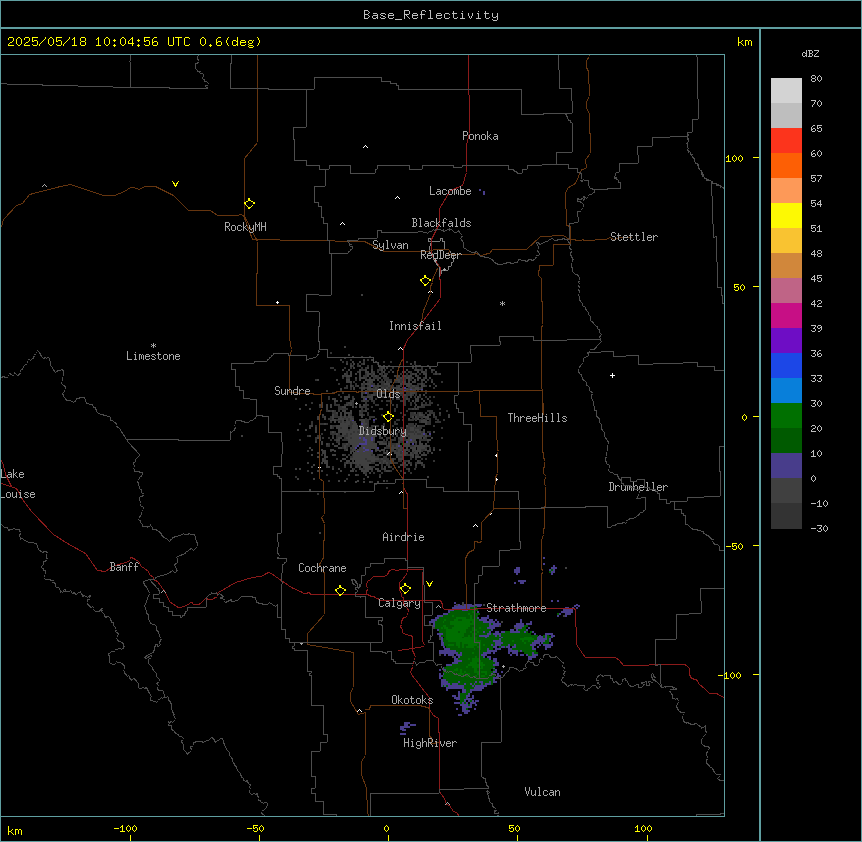The height and width of the screenshot is (842, 862).
Task: Click the -100 tick on the bottom axis
Action: pyautogui.click(x=125, y=828)
